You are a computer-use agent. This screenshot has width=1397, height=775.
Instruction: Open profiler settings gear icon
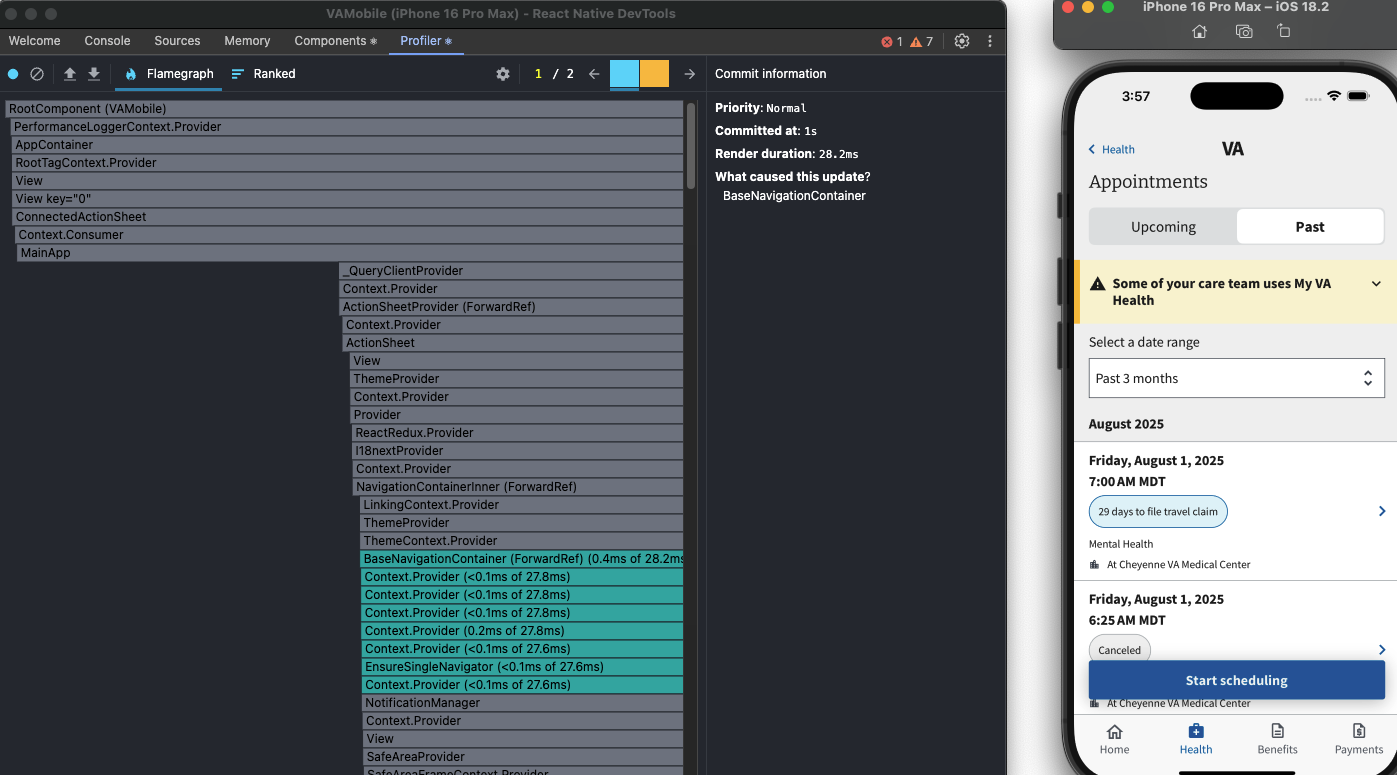[503, 74]
